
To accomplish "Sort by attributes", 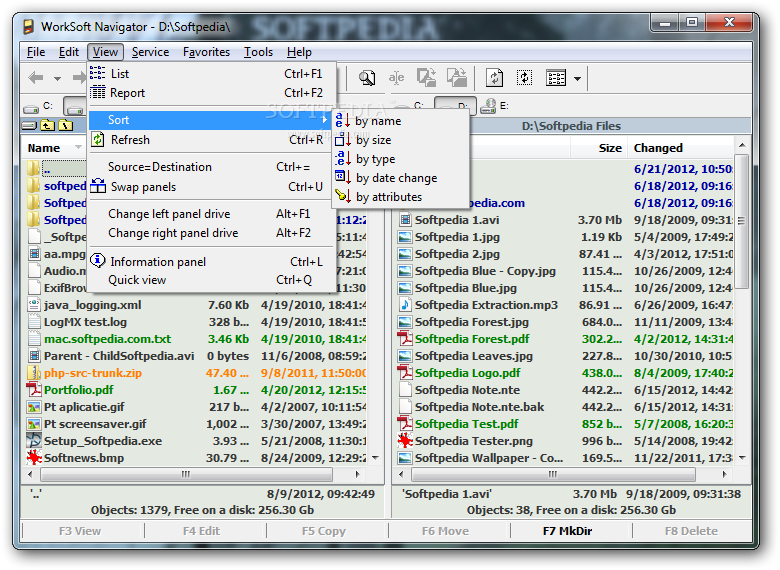I will (401, 197).
